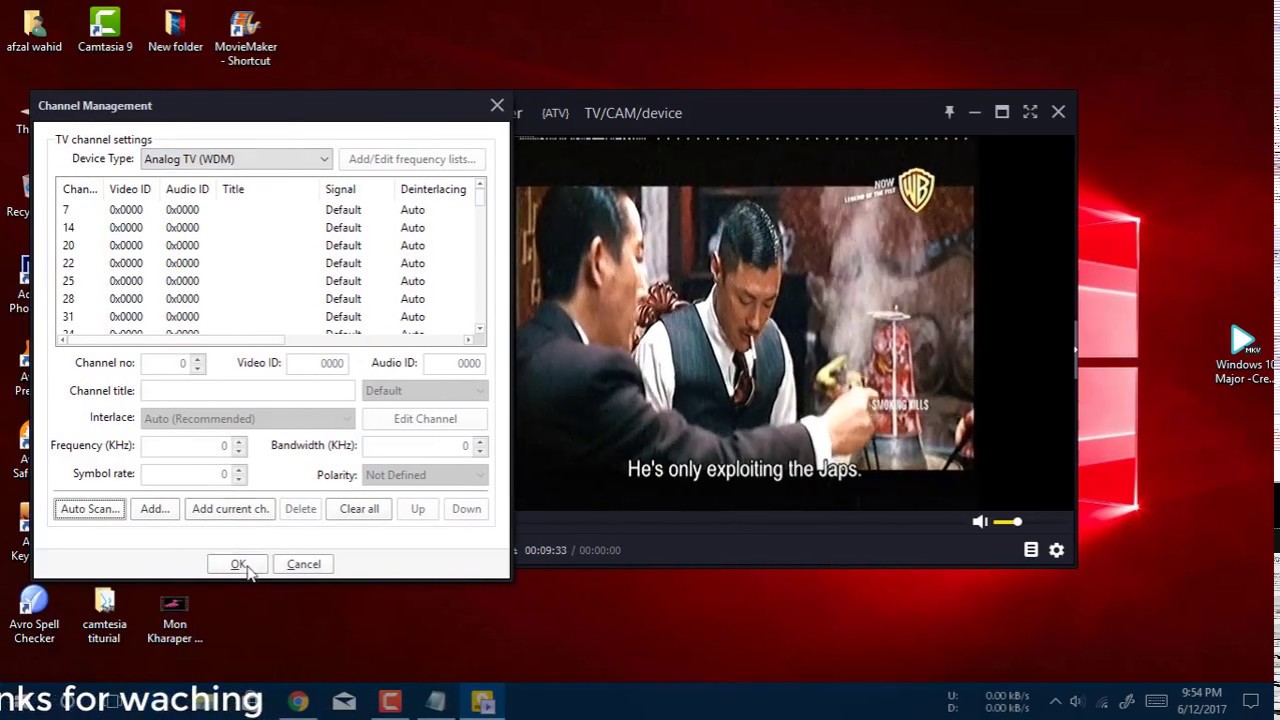Image resolution: width=1280 pixels, height=720 pixels.
Task: Open the New folder desktop icon
Action: 175,30
